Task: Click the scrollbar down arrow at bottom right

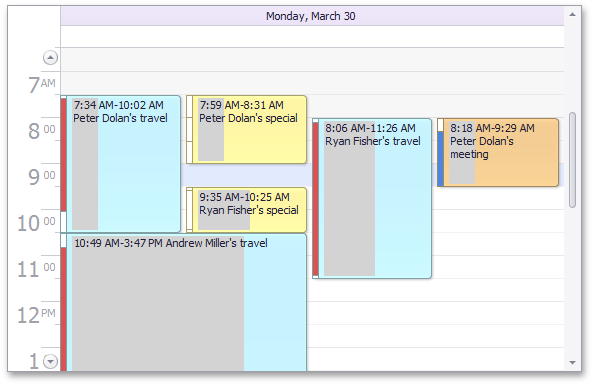Action: [x=573, y=363]
